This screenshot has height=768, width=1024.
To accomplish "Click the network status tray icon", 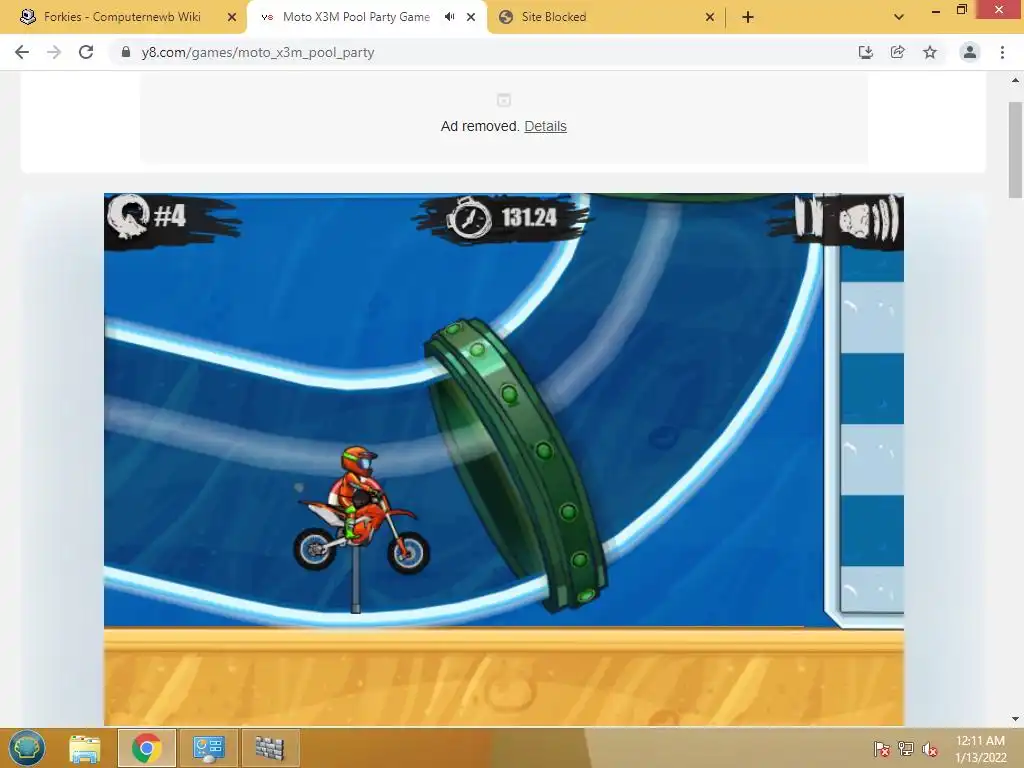I will tap(906, 749).
